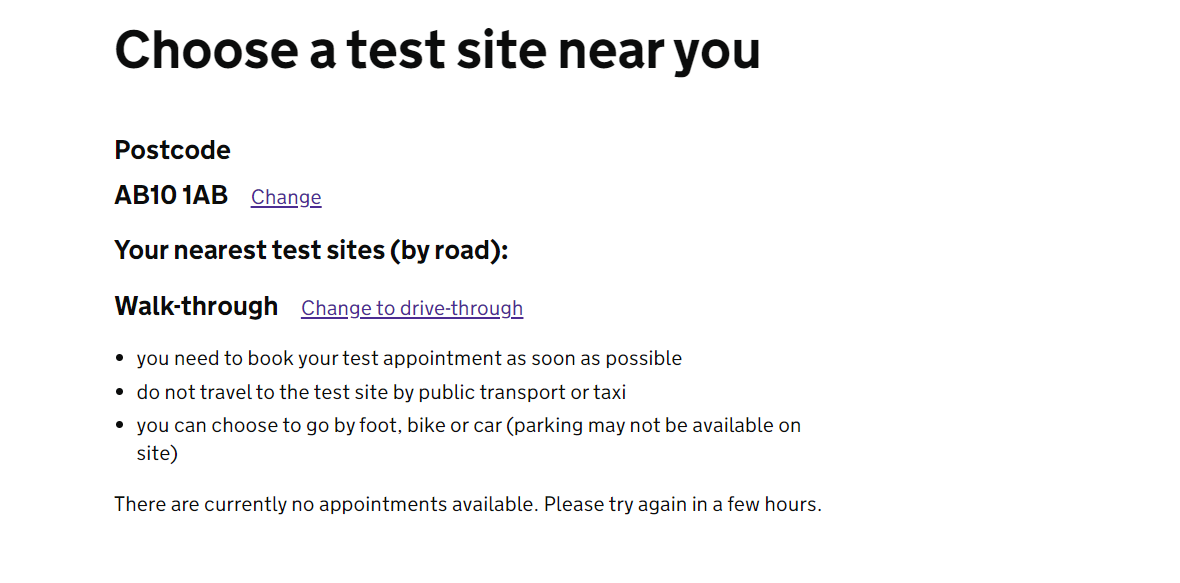Click the Postcode label
The image size is (1180, 583).
point(172,150)
